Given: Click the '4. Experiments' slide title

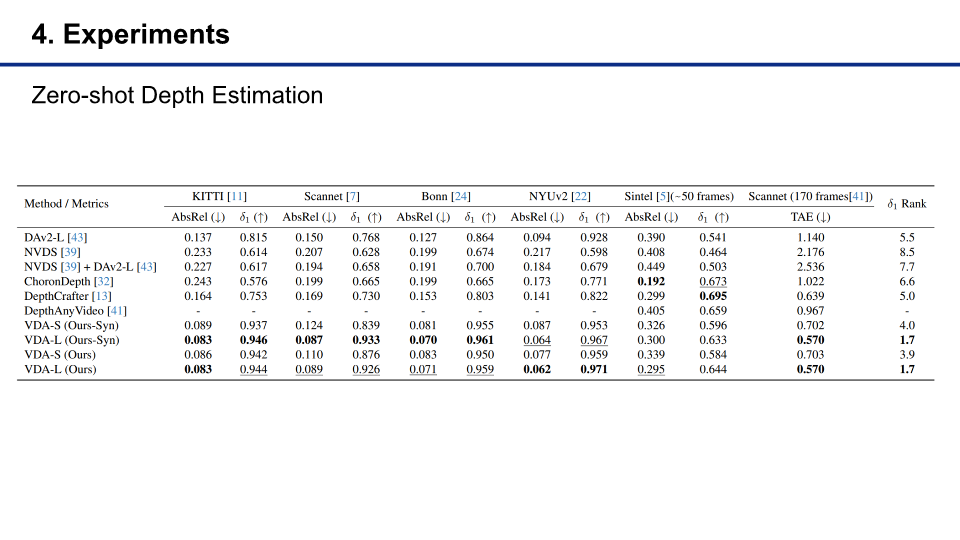Looking at the screenshot, I should pos(130,34).
